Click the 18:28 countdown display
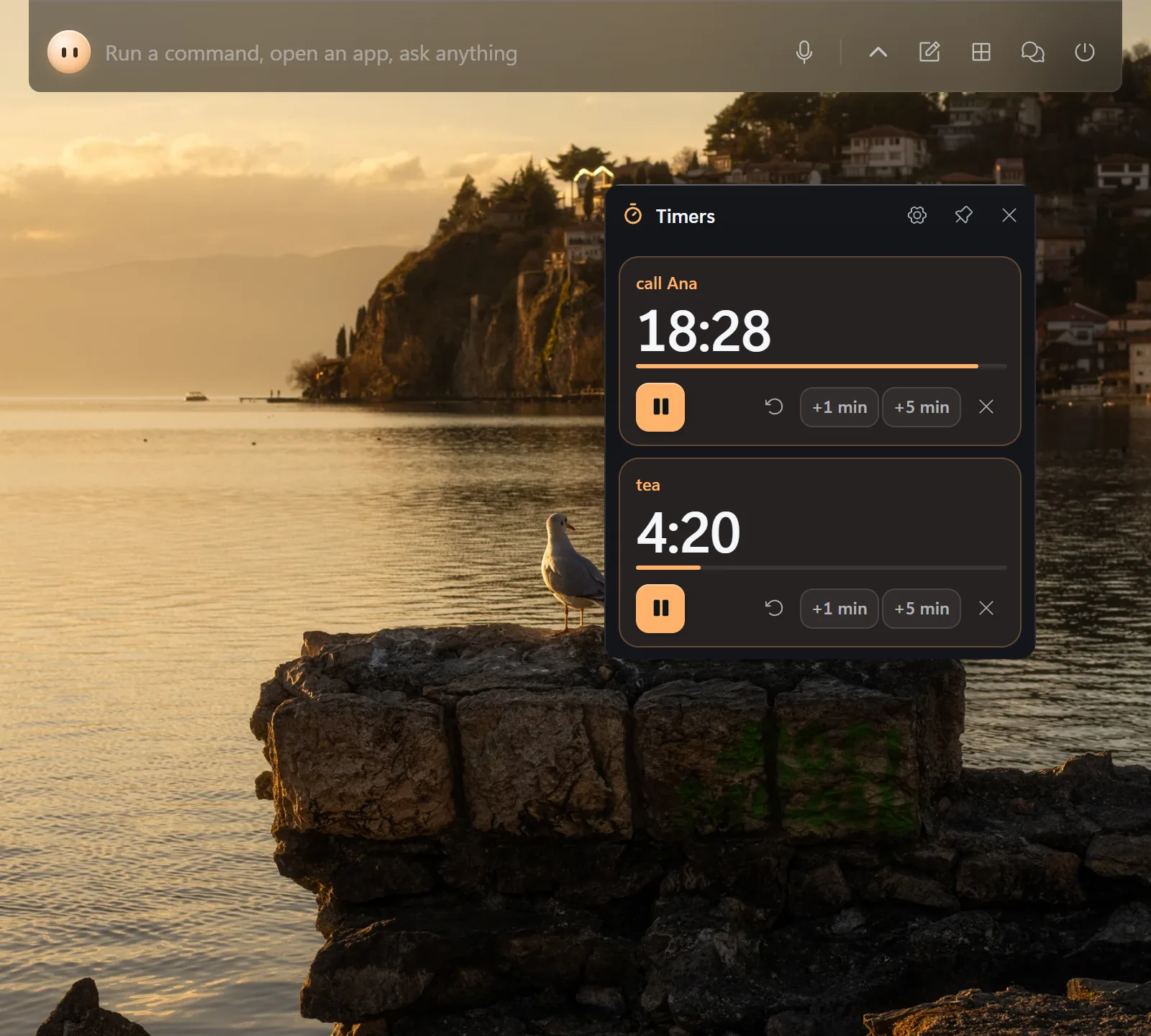Image resolution: width=1151 pixels, height=1036 pixels. click(704, 331)
